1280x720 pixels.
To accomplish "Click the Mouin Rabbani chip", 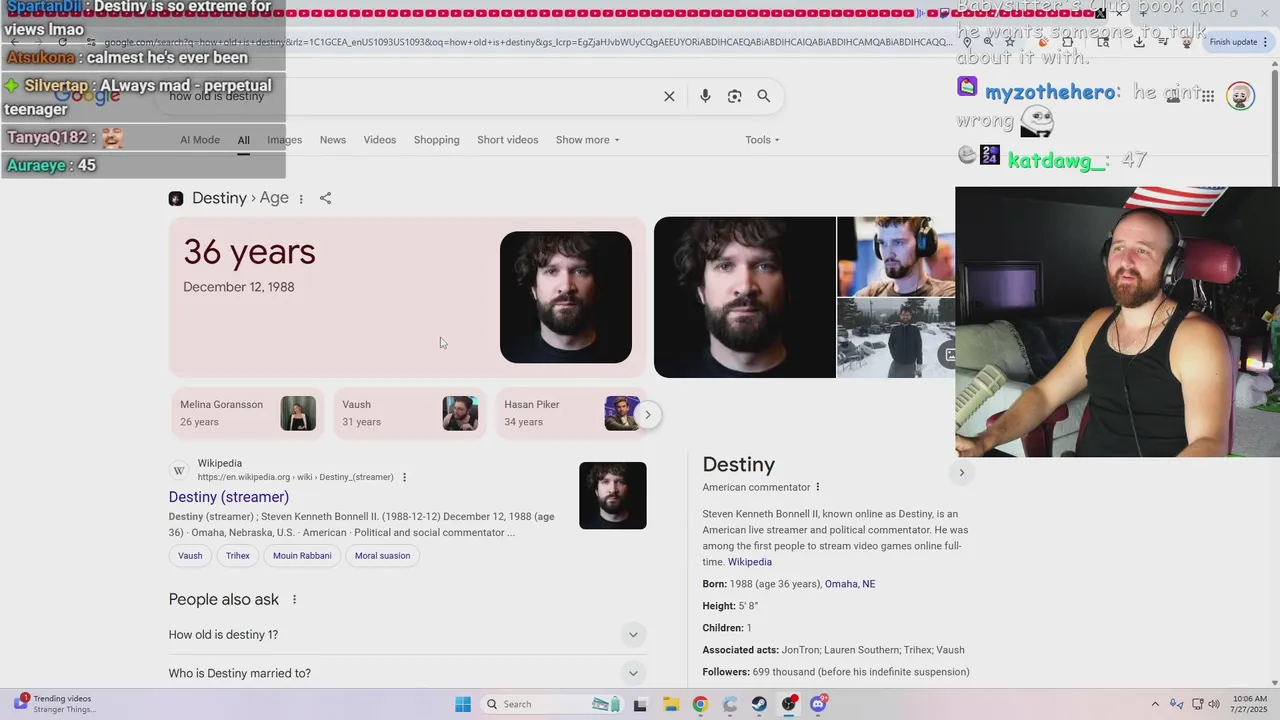I will coord(302,556).
